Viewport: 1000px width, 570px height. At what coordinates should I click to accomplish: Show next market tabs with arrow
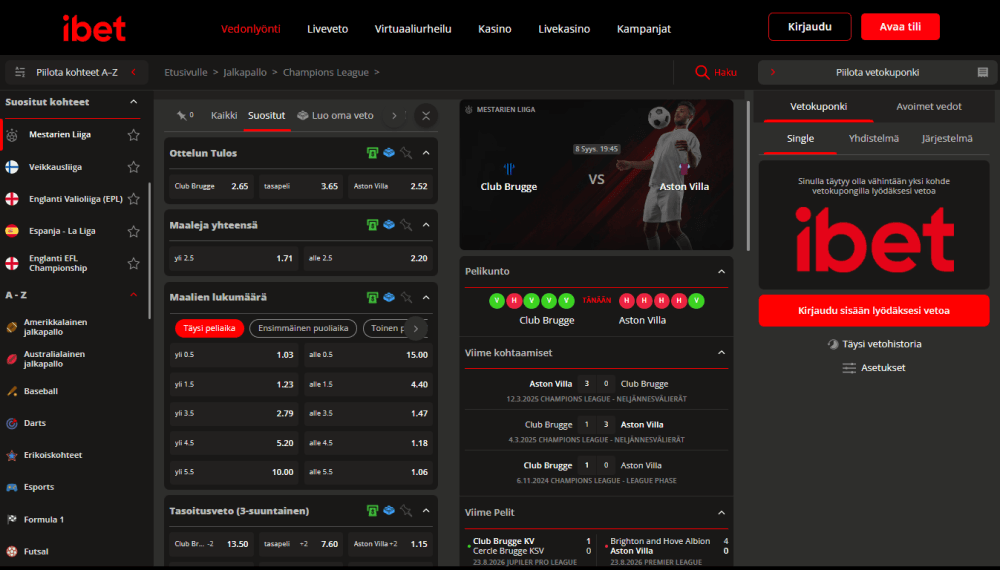[x=394, y=115]
